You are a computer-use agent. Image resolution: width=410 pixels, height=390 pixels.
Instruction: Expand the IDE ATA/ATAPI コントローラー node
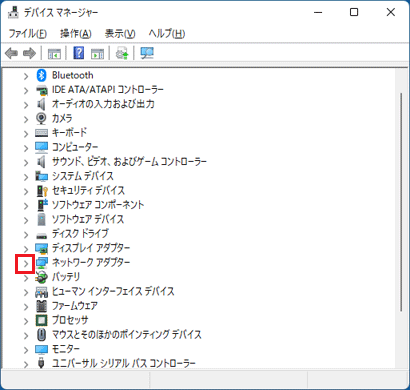(x=26, y=91)
